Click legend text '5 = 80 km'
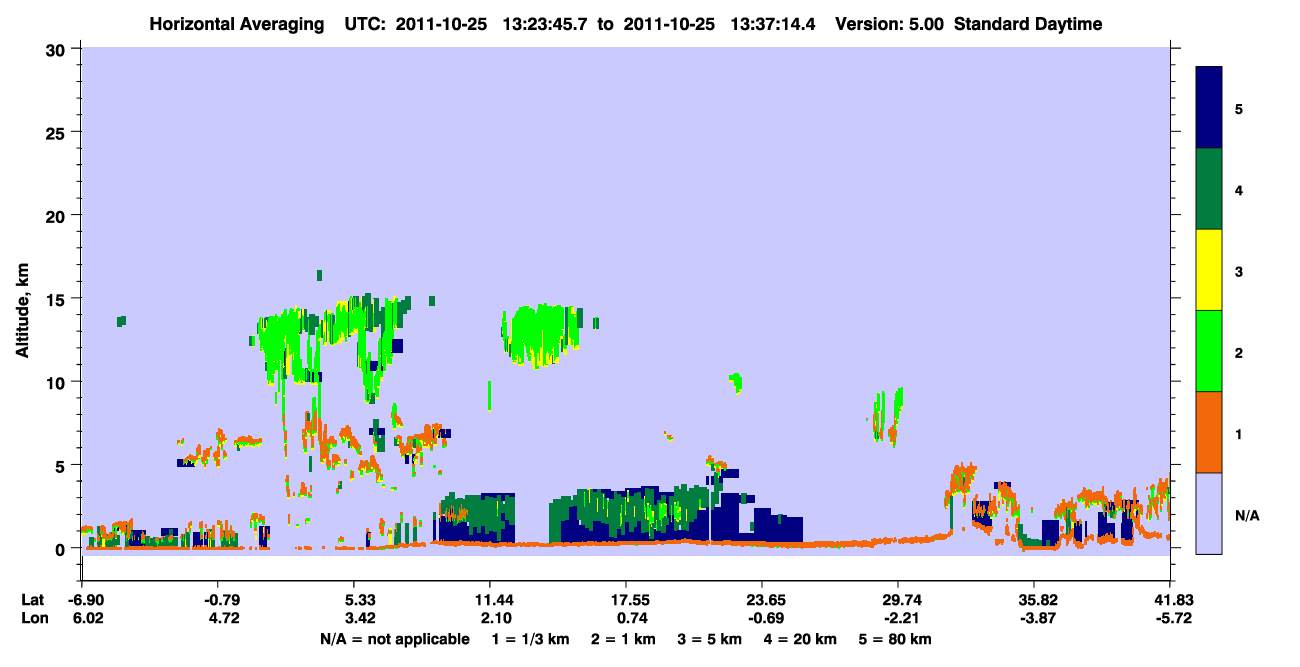The height and width of the screenshot is (667, 1300). pyautogui.click(x=895, y=639)
